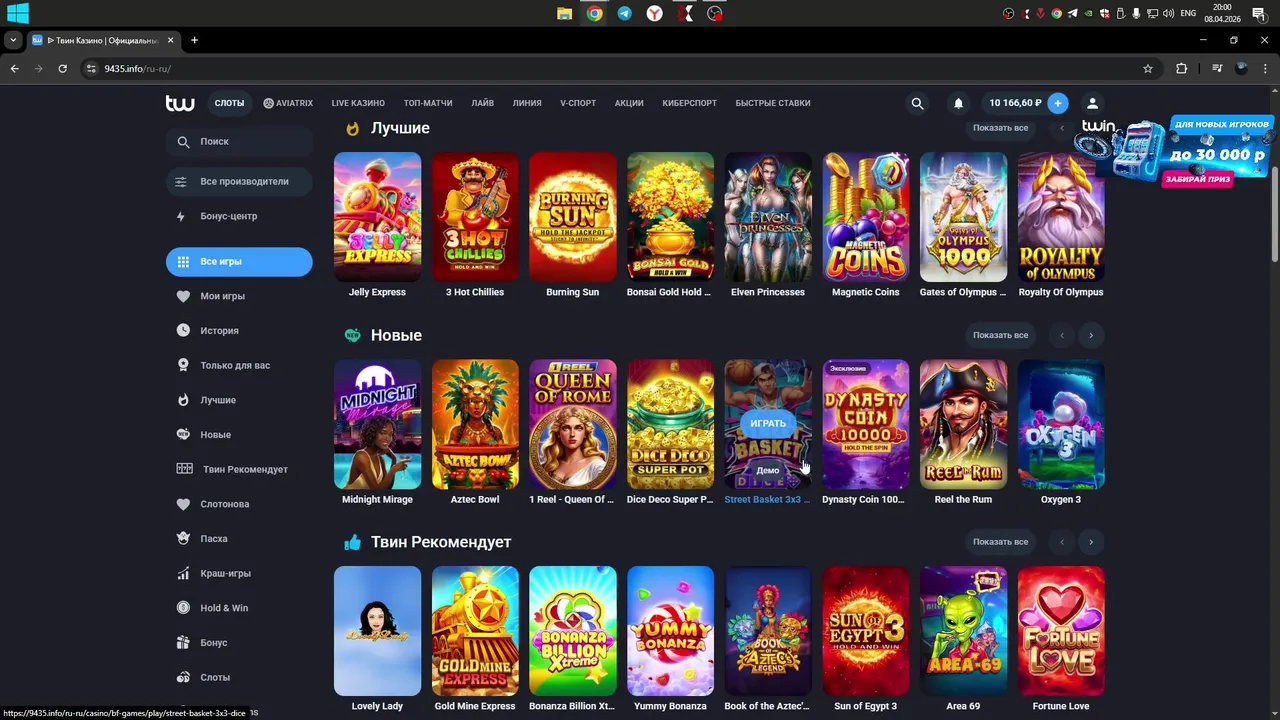The image size is (1280, 720).
Task: Open the Oxygen 3 game thumbnail
Action: (1061, 424)
